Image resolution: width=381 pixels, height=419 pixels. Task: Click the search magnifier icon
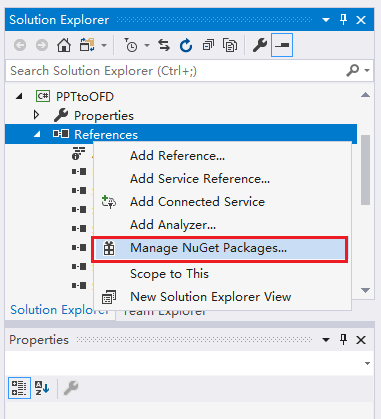353,70
